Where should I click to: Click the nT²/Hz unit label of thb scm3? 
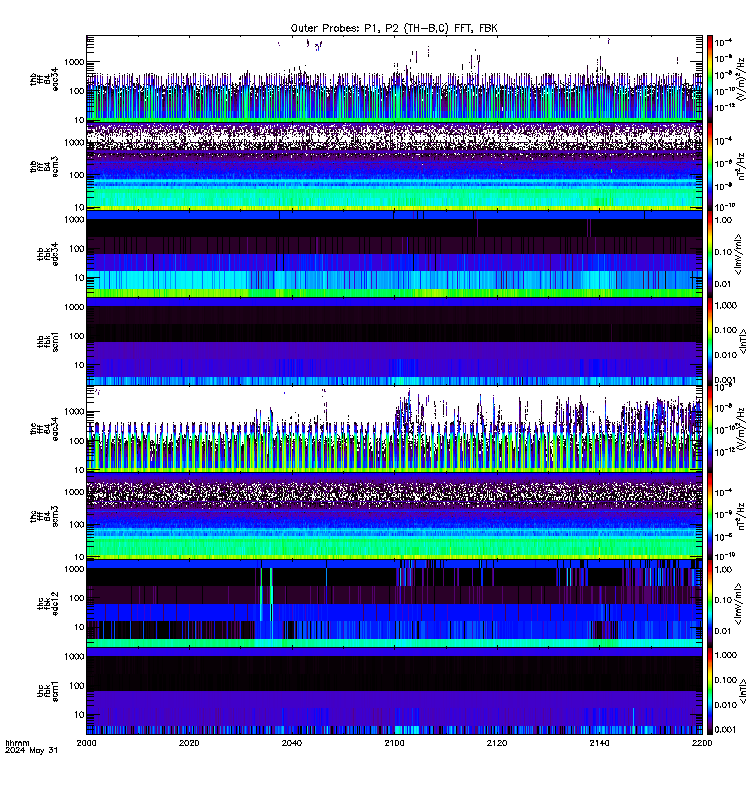click(x=741, y=166)
